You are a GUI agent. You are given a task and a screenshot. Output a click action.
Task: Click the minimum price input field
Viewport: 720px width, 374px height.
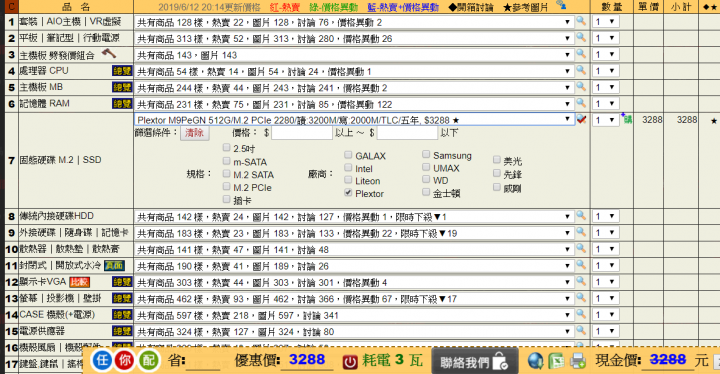[x=302, y=133]
